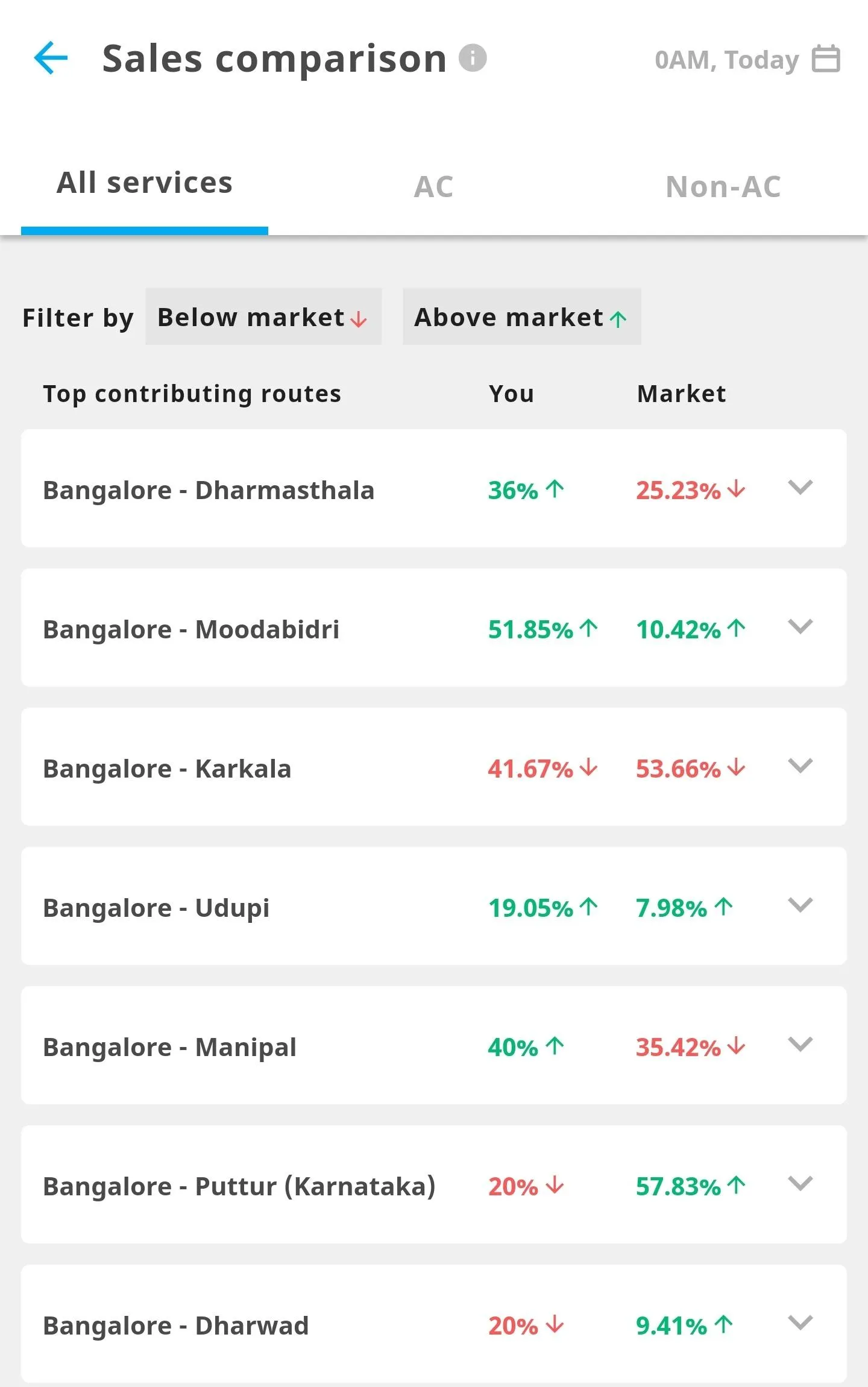Viewport: 868px width, 1387px height.
Task: Expand the Bangalore - Karkala row chevron
Action: pyautogui.click(x=800, y=766)
